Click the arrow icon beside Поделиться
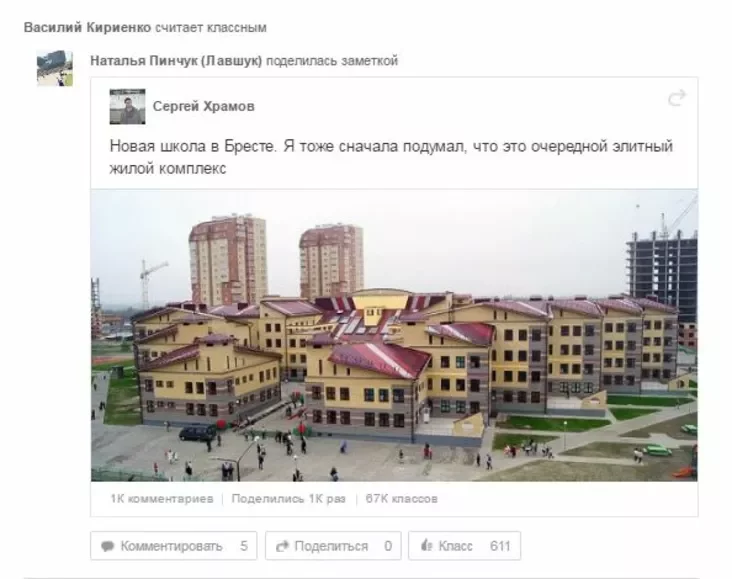Viewport: 732px width, 579px height. [x=282, y=546]
